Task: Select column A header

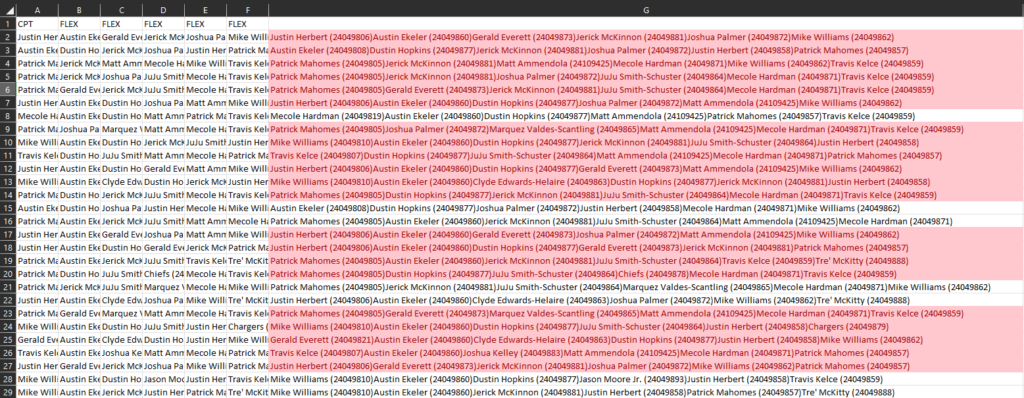Action: [37, 10]
